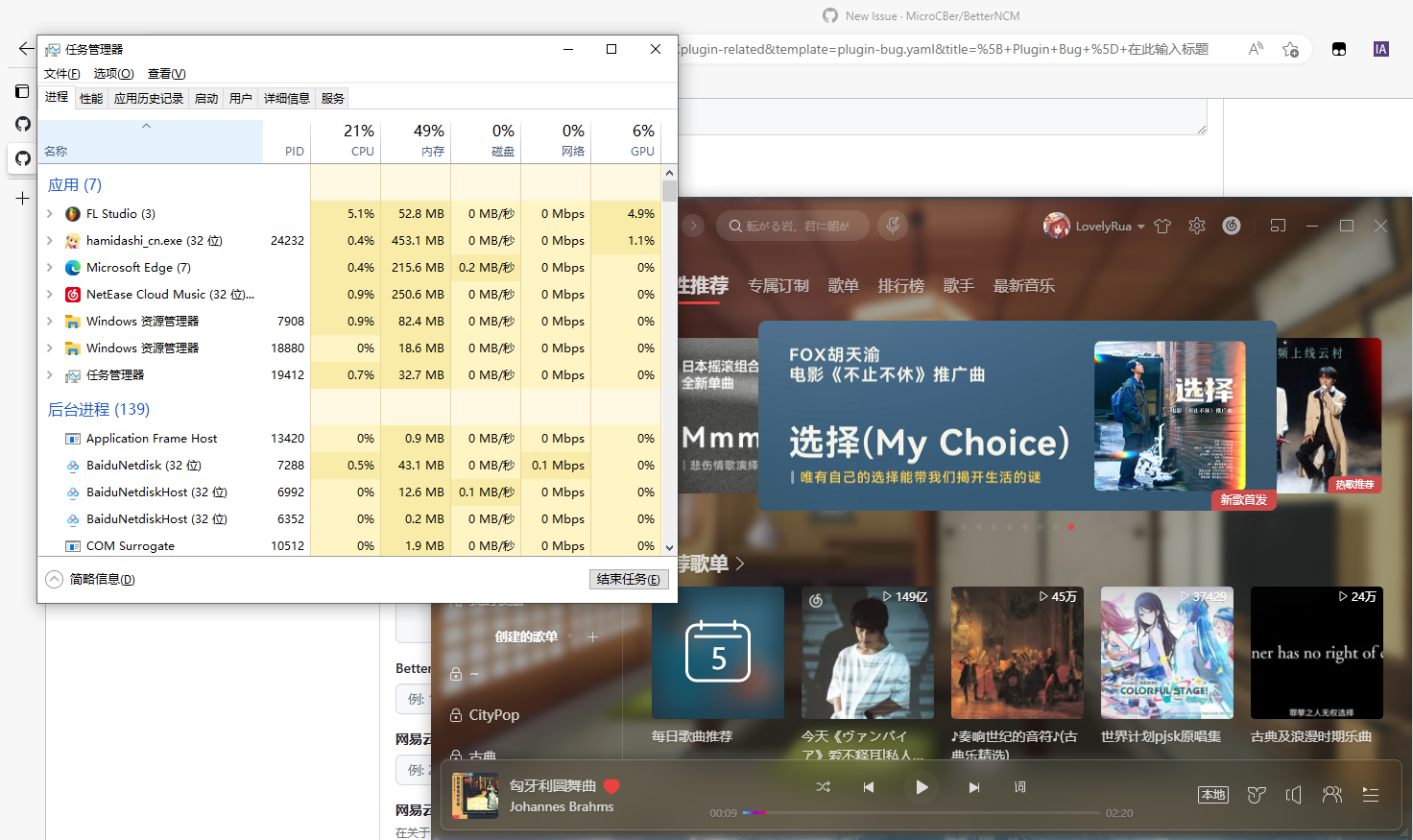
Task: Start music recognition with the microphone icon
Action: click(x=892, y=226)
